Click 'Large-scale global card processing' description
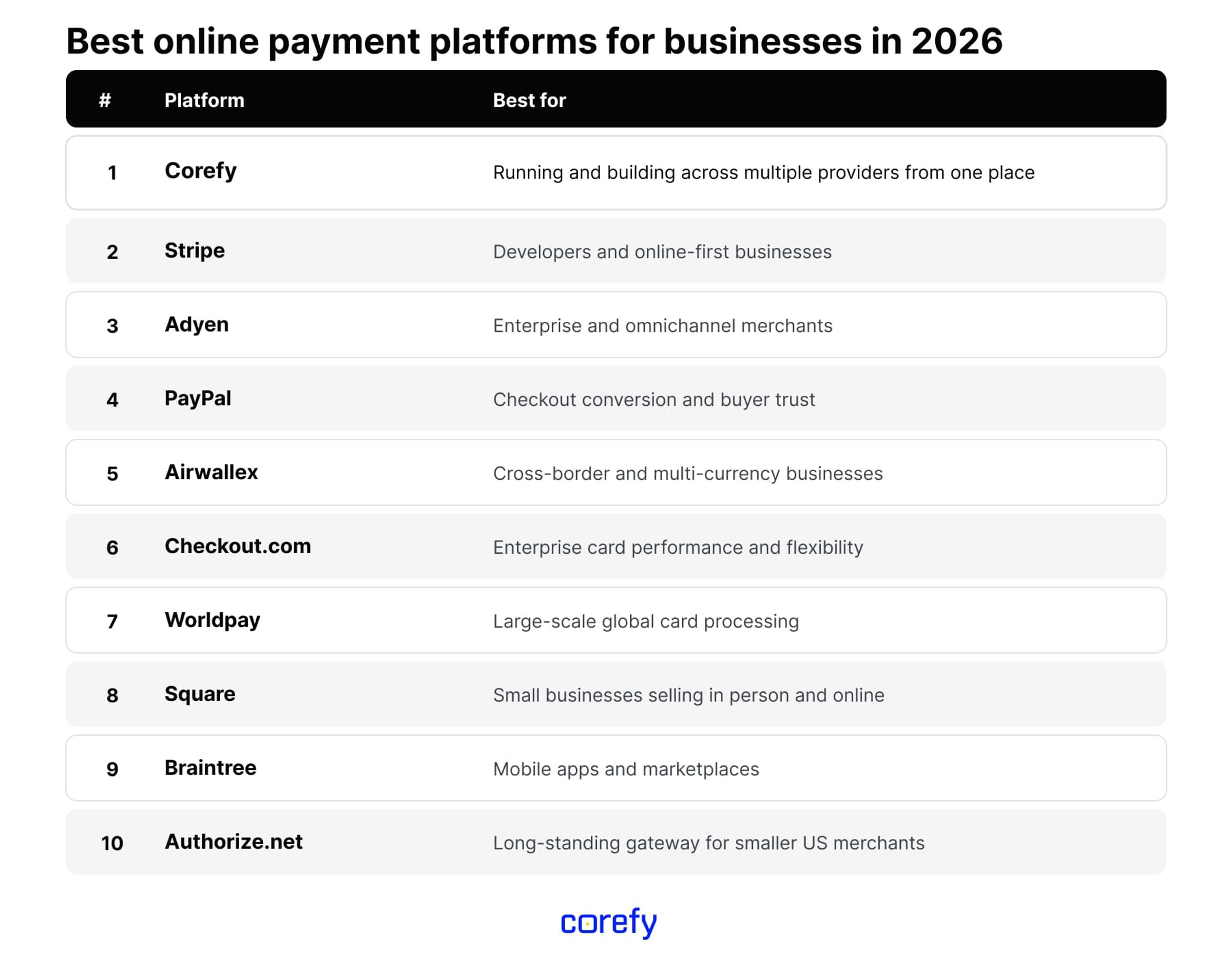 tap(646, 621)
